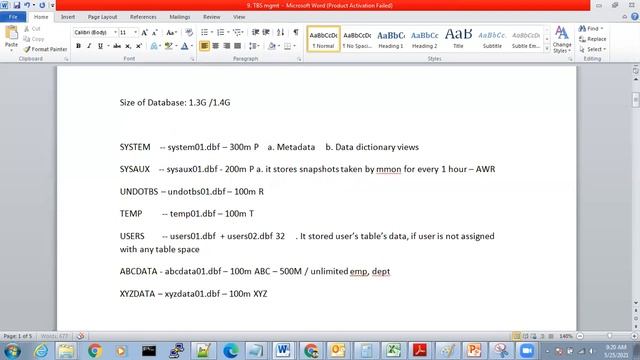Open Adobe Reader from the taskbar
The image size is (640, 360).
coord(420,351)
